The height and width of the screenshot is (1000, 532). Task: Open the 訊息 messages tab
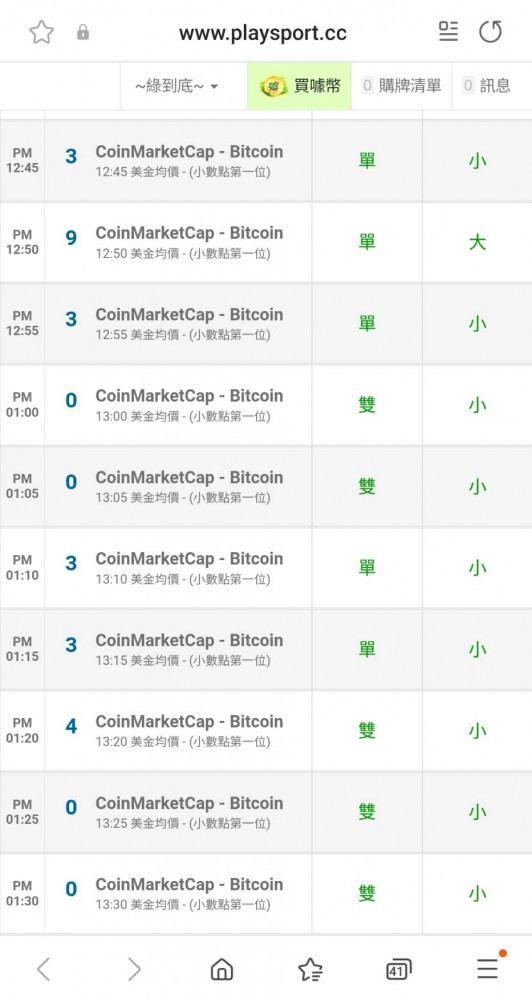pos(487,86)
